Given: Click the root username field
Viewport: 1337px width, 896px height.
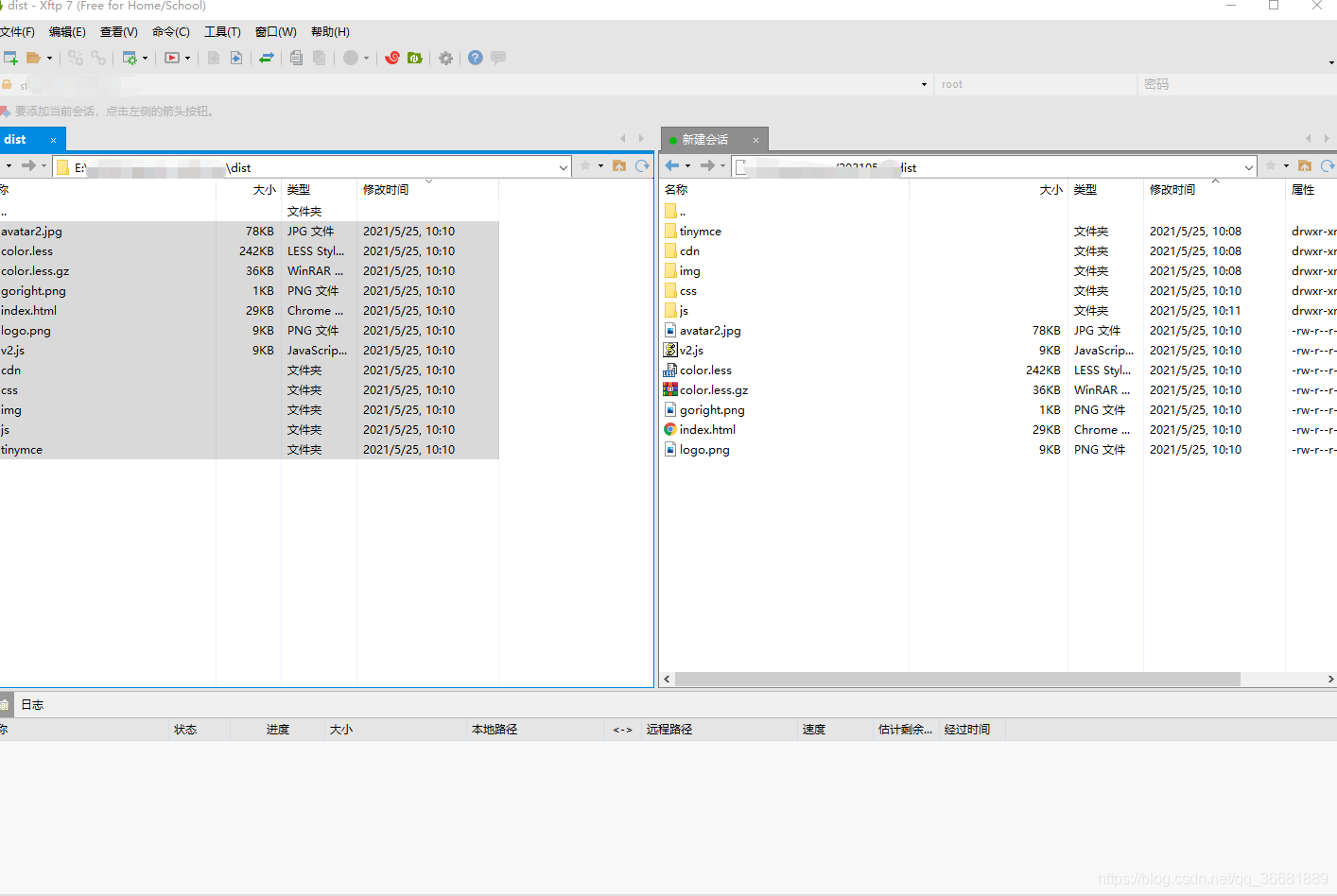Looking at the screenshot, I should (x=1034, y=84).
